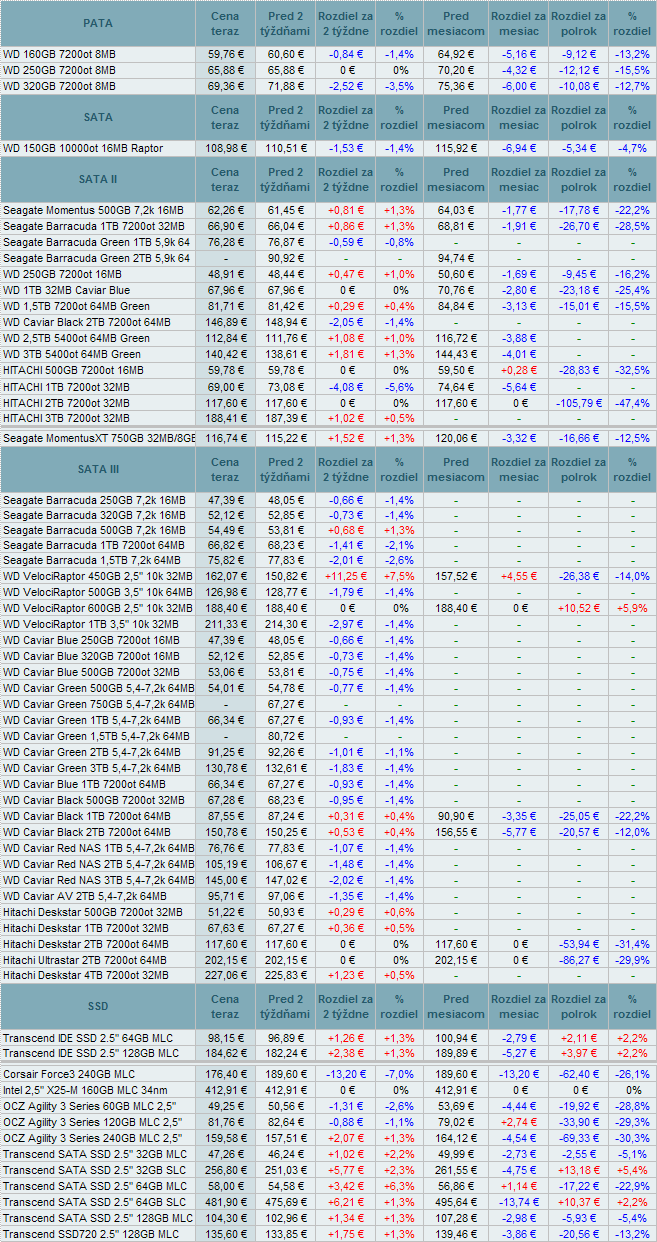657x1242 pixels.
Task: Click the price '162,07 €'
Action: point(225,576)
